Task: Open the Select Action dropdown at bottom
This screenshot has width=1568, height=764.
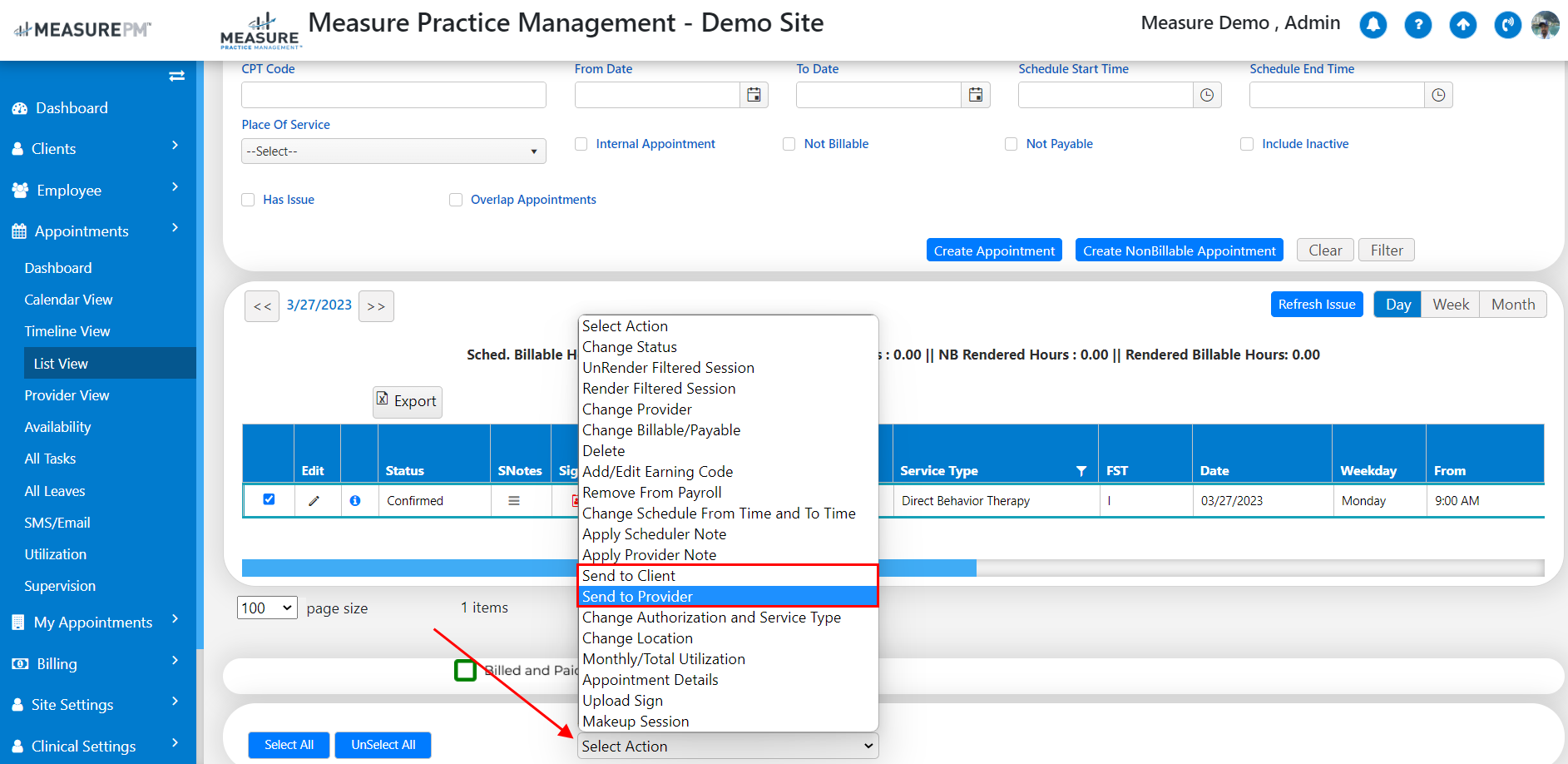Action: pos(728,747)
